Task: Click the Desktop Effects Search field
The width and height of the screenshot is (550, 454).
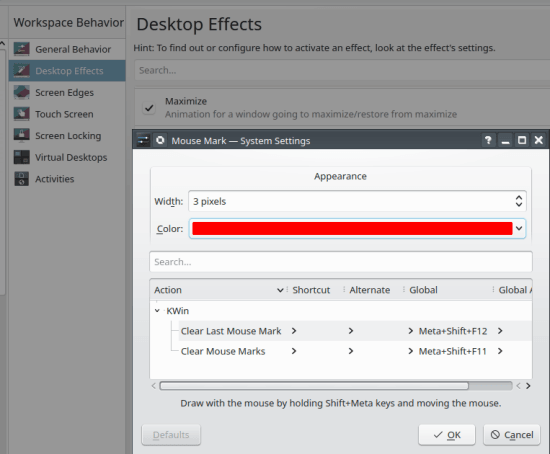Action: click(x=342, y=70)
